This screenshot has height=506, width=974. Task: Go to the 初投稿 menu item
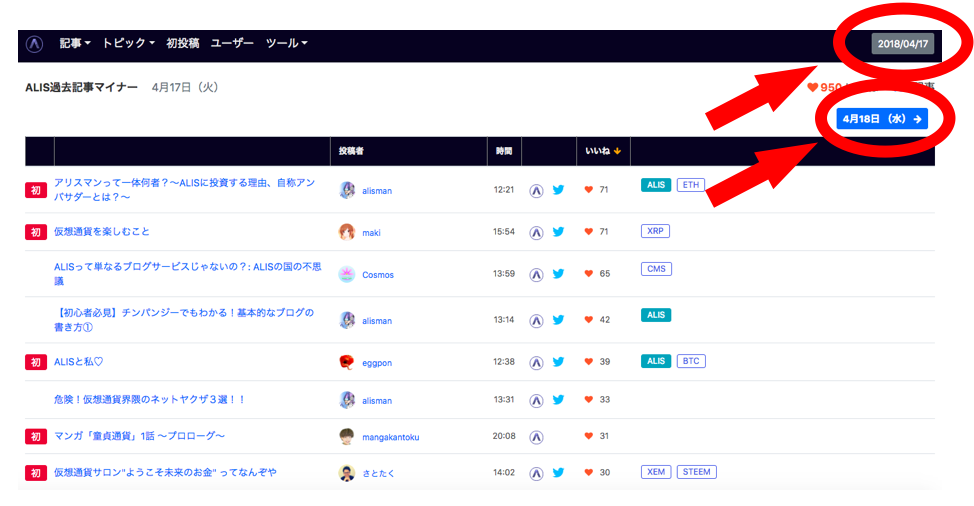pos(182,44)
